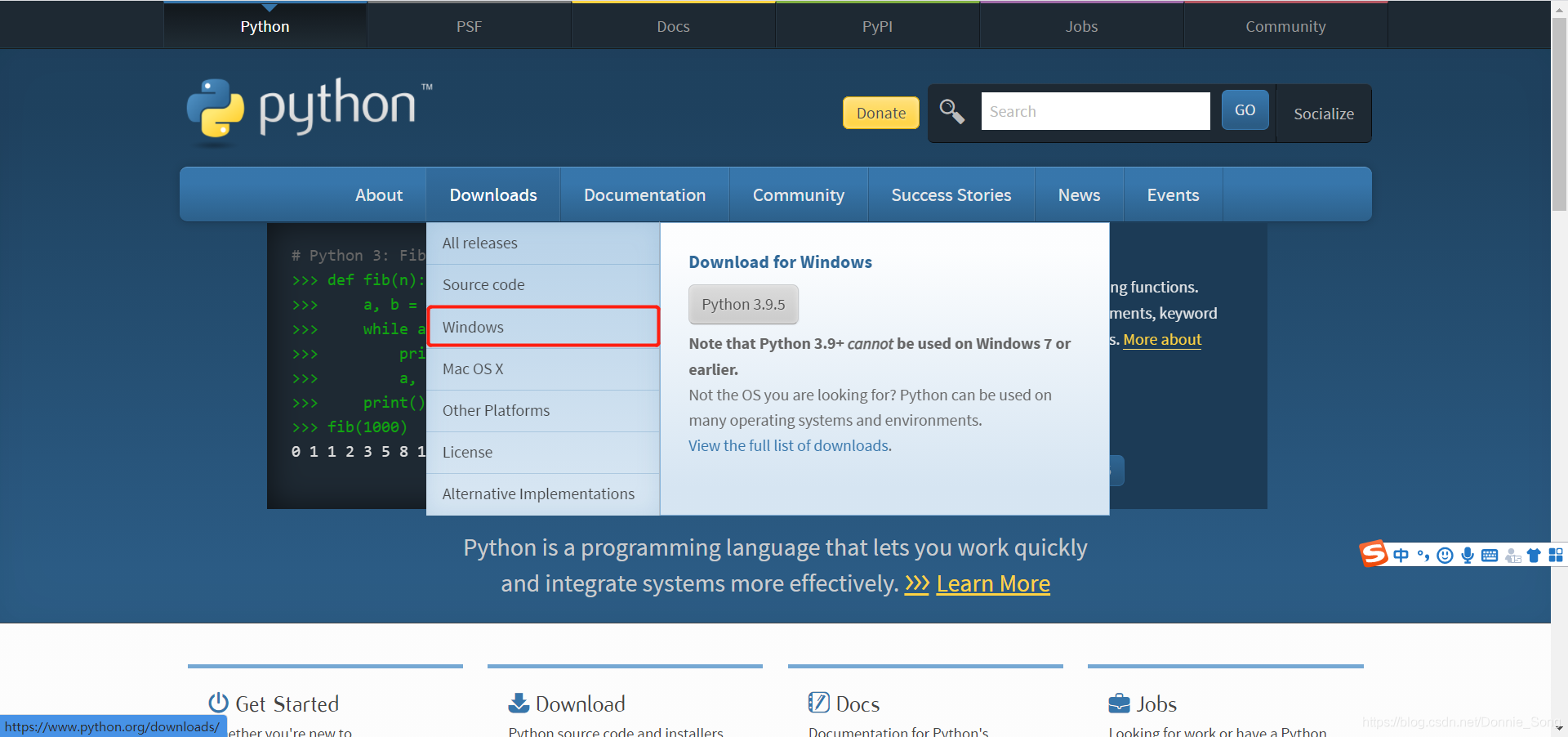This screenshot has height=737, width=1568.
Task: Select Other Platforms in Downloads menu
Action: [543, 410]
